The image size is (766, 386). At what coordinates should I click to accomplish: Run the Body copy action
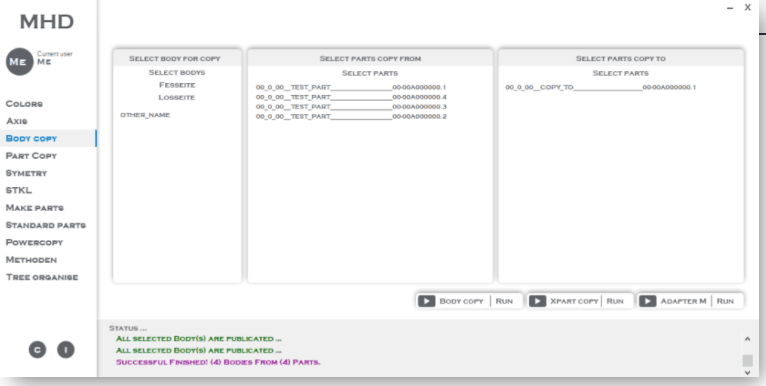point(504,301)
